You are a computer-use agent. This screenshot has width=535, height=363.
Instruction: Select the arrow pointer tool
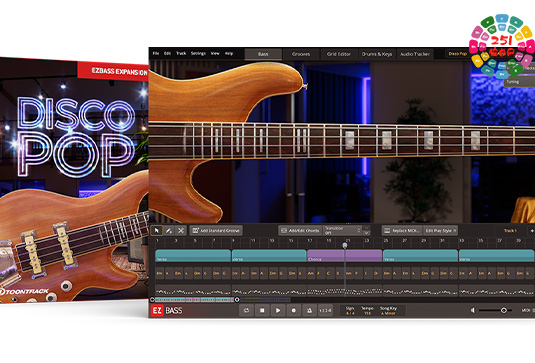[x=157, y=231]
